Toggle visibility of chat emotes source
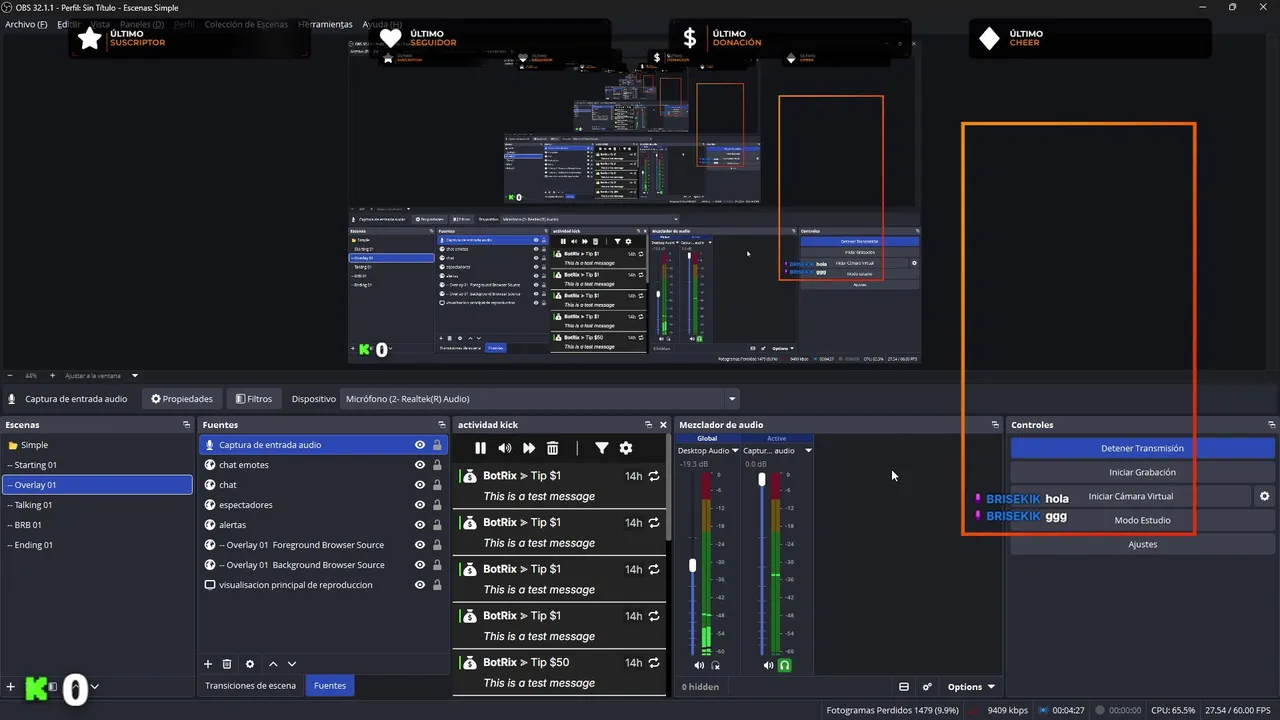Screen dimensions: 1280x720 click(x=420, y=465)
